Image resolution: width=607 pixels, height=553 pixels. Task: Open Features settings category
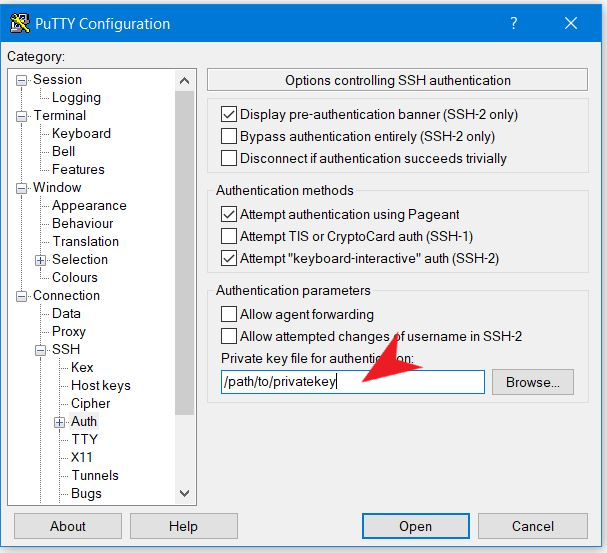pyautogui.click(x=78, y=169)
